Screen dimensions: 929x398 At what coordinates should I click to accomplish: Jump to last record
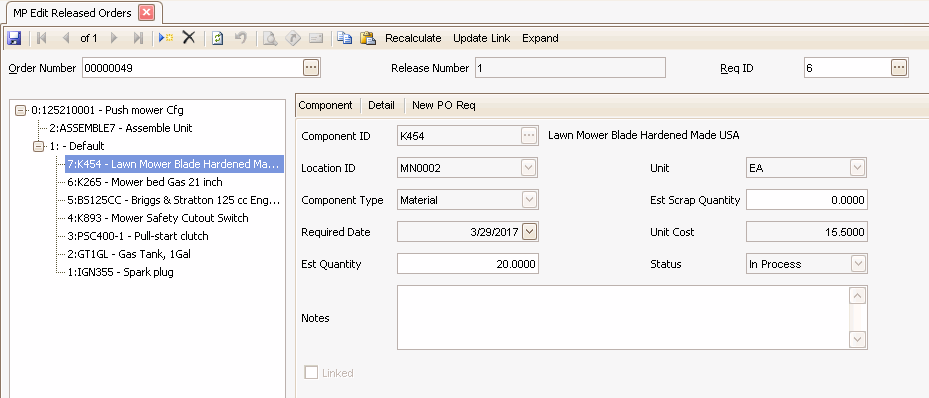(x=138, y=38)
